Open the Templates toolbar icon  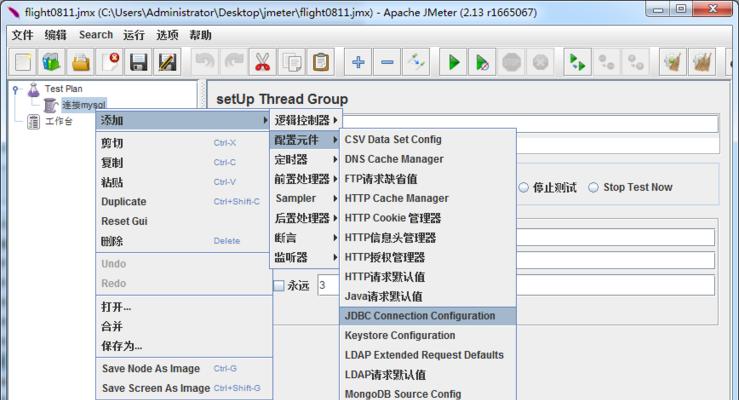51,62
